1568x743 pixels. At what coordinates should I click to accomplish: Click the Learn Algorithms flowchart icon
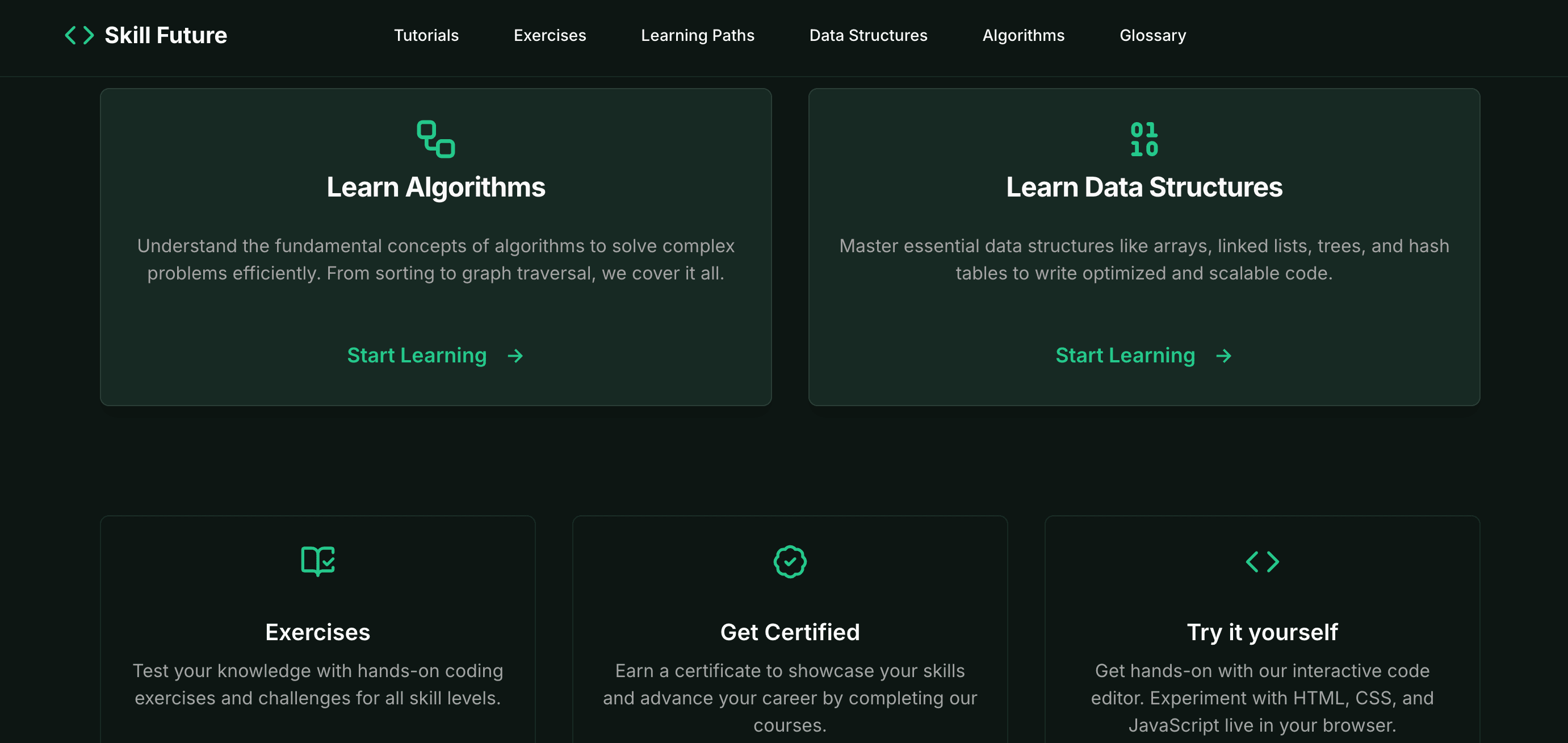pyautogui.click(x=436, y=140)
